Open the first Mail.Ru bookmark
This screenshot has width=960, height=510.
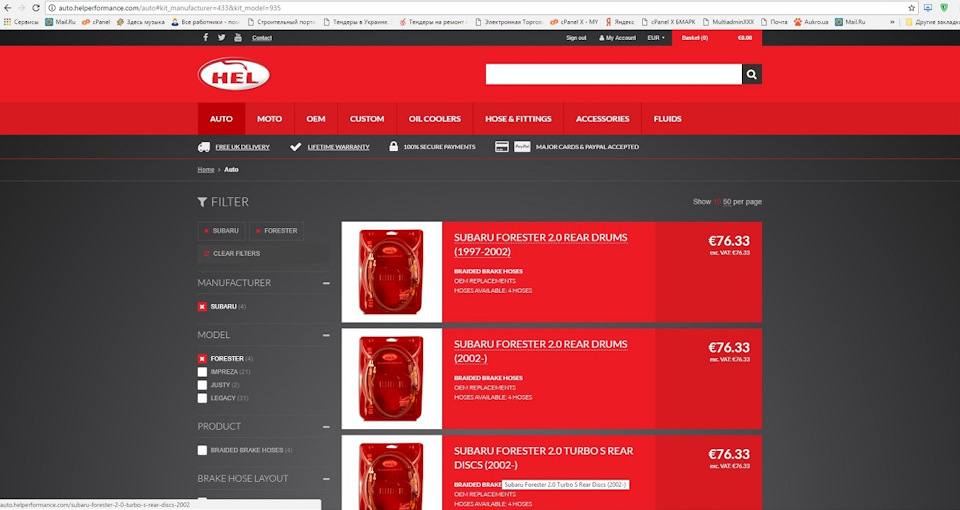point(60,21)
